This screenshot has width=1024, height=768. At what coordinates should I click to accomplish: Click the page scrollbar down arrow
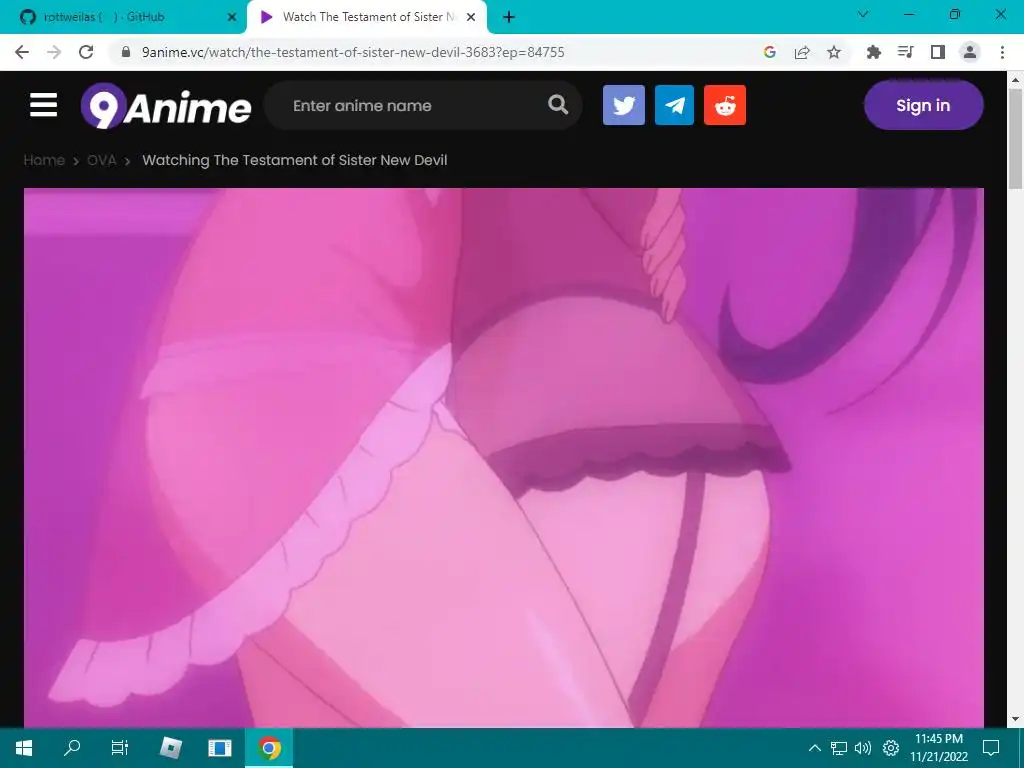1015,719
